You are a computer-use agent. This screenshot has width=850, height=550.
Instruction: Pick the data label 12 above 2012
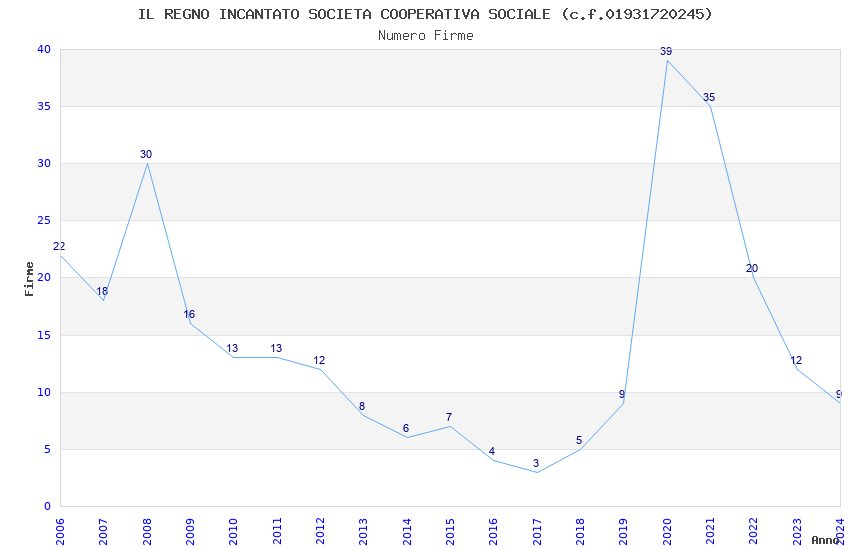click(319, 360)
